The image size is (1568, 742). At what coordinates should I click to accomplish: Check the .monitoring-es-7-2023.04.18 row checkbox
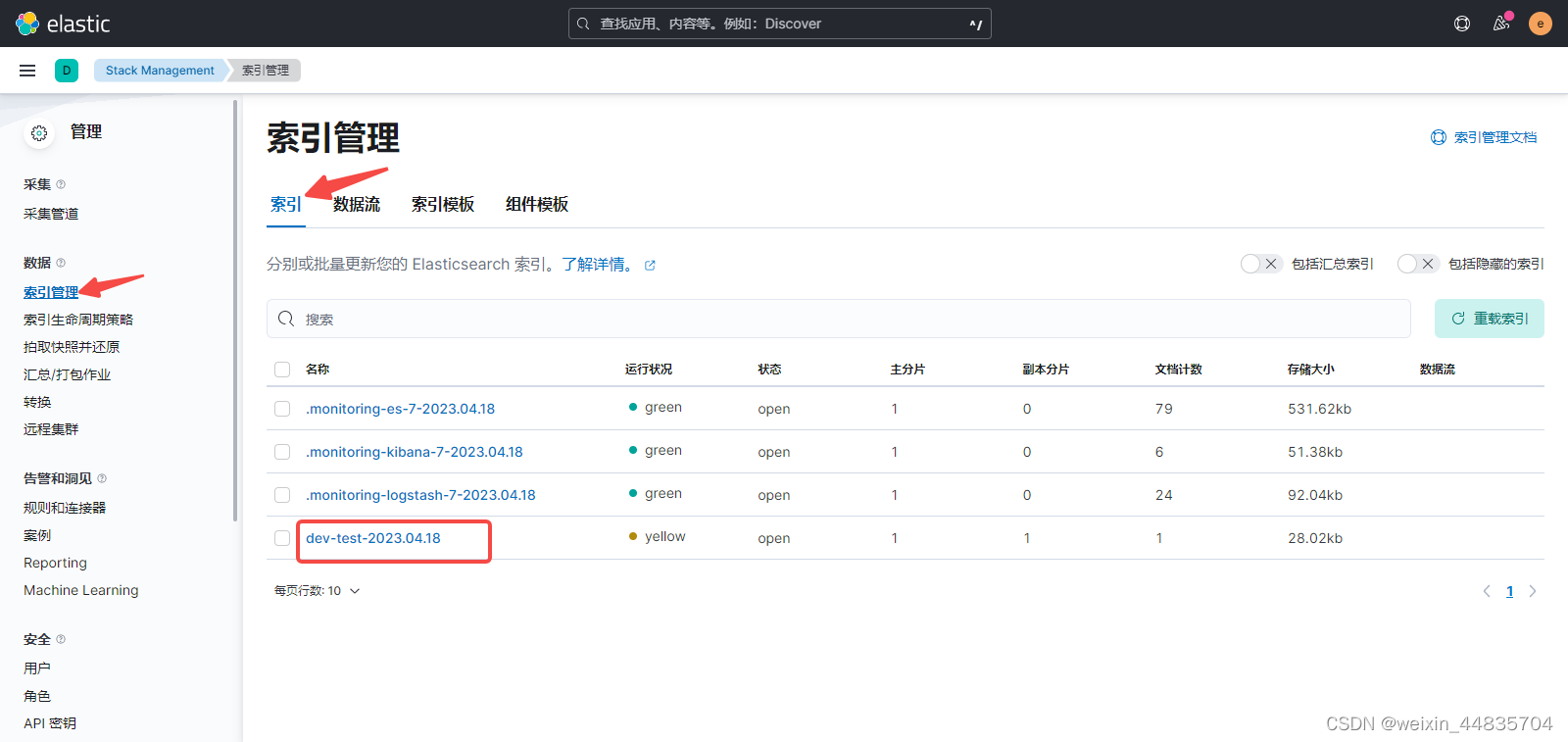[x=282, y=409]
